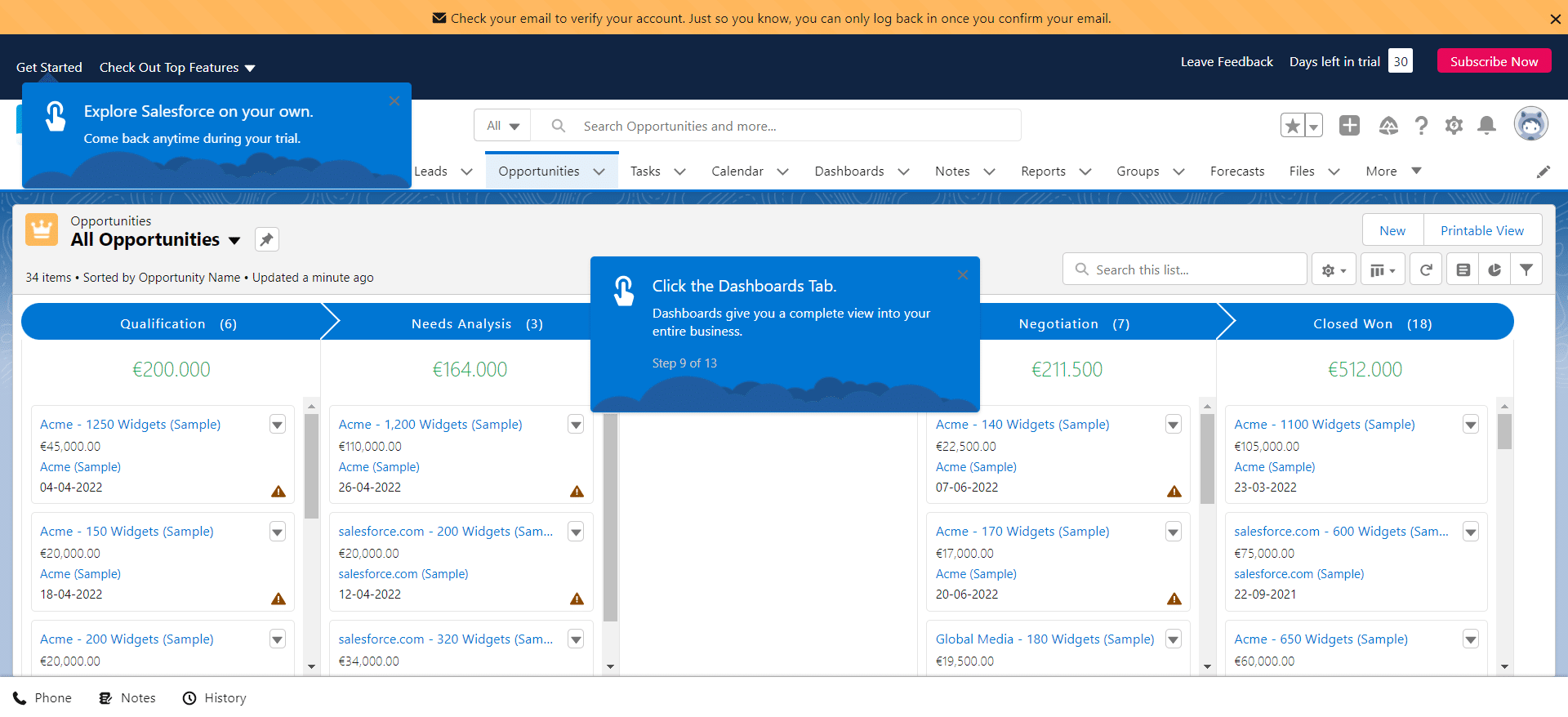The height and width of the screenshot is (717, 1568).
Task: Open actions menu for Acme 1,200 Widgets
Action: pos(576,425)
